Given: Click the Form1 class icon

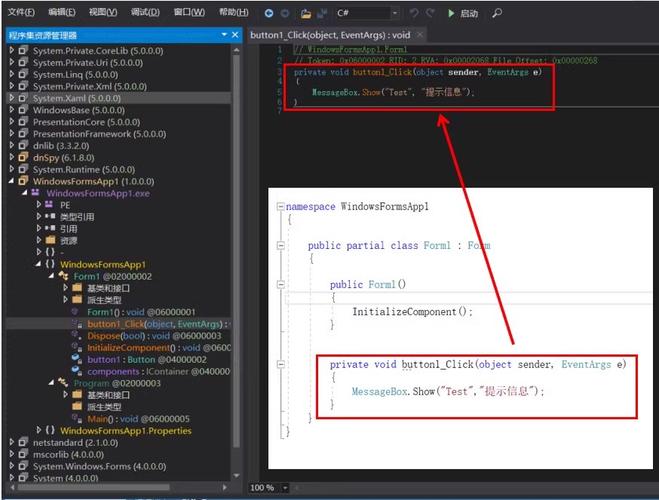Looking at the screenshot, I should pyautogui.click(x=63, y=276).
